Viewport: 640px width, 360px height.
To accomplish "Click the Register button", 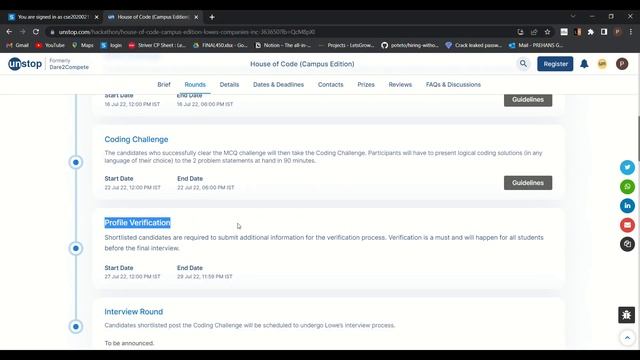I will (555, 64).
